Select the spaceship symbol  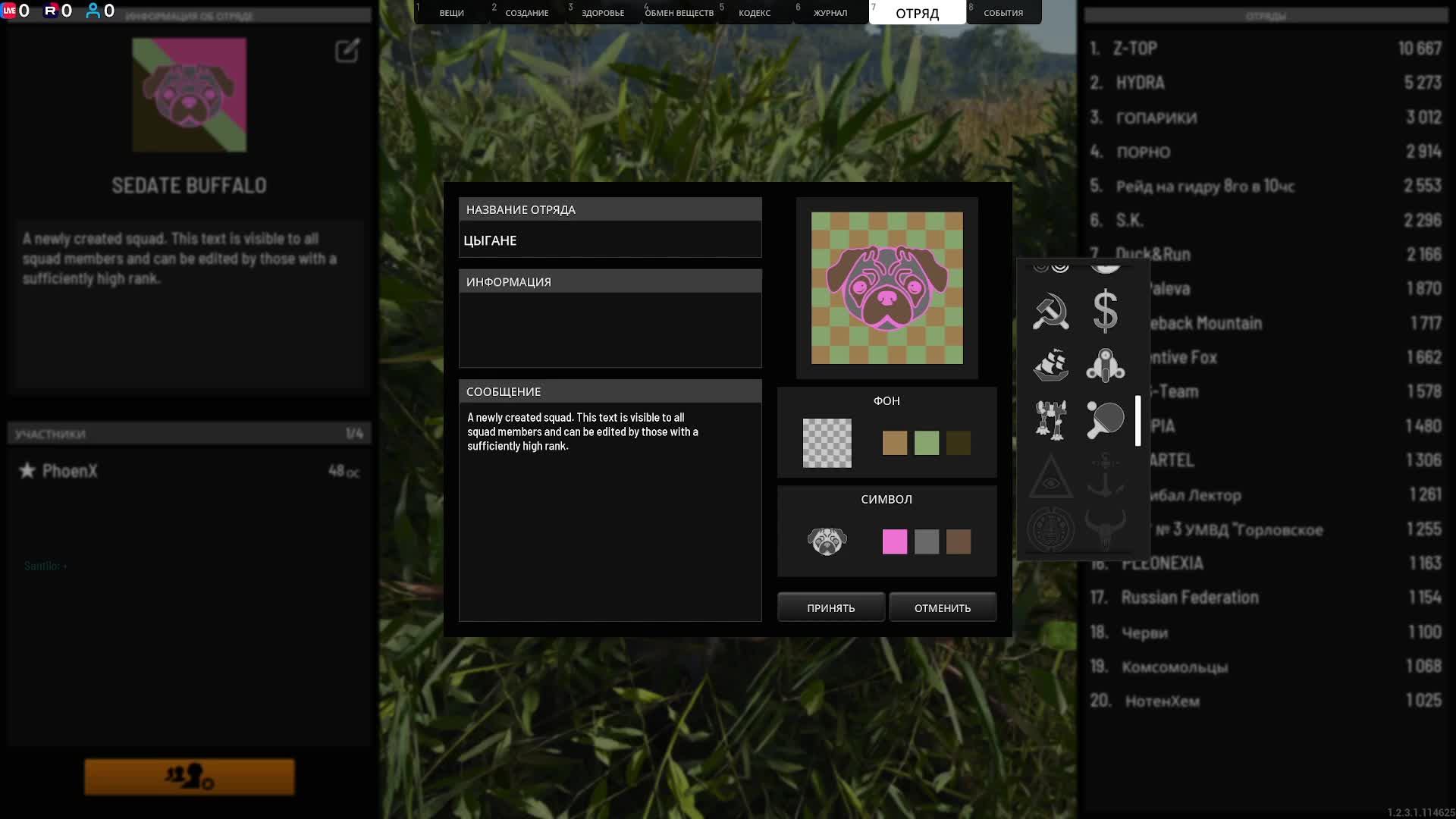click(1105, 366)
